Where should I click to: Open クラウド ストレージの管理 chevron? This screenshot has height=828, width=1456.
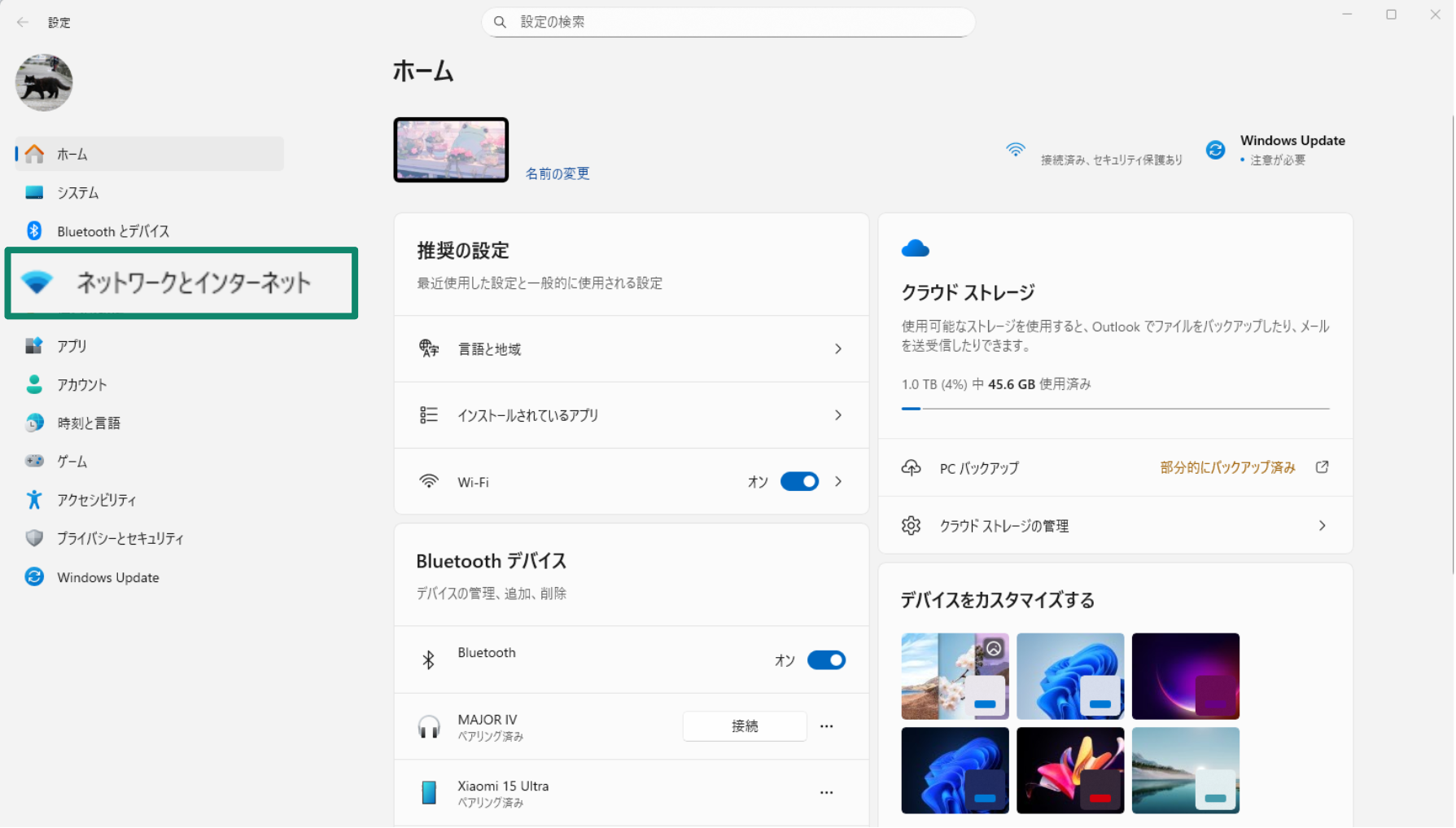(1322, 526)
